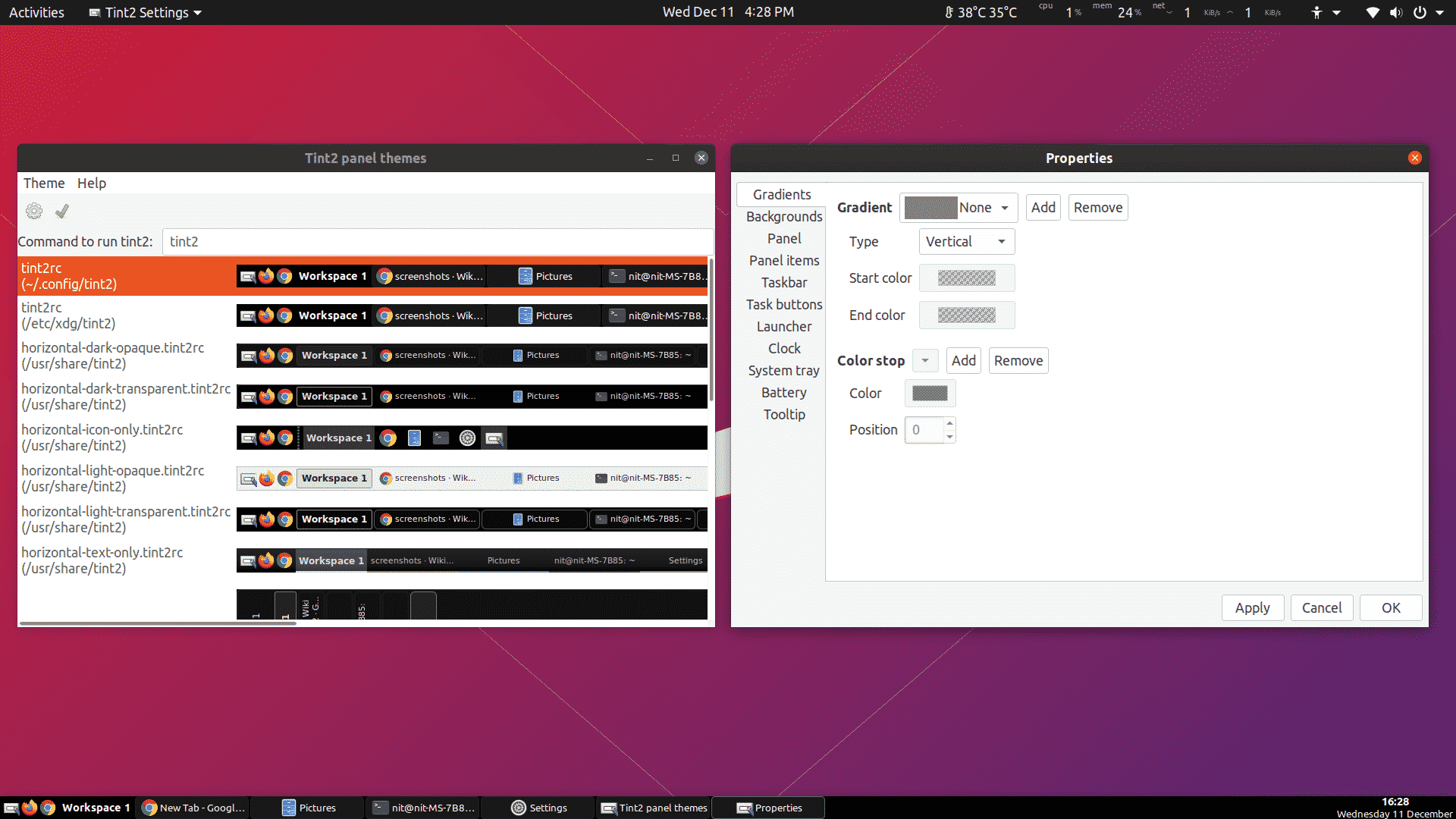Click the accessibility icon in top bar

(1316, 12)
